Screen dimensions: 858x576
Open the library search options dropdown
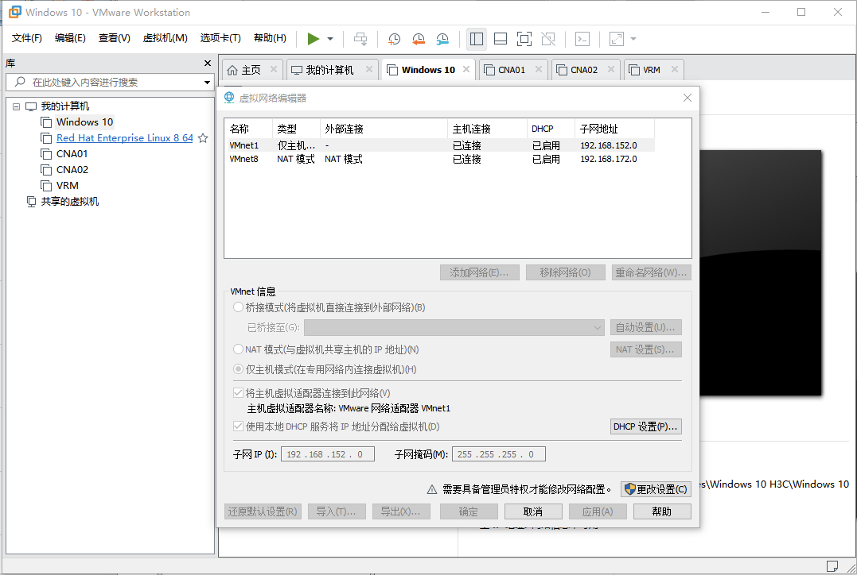207,83
